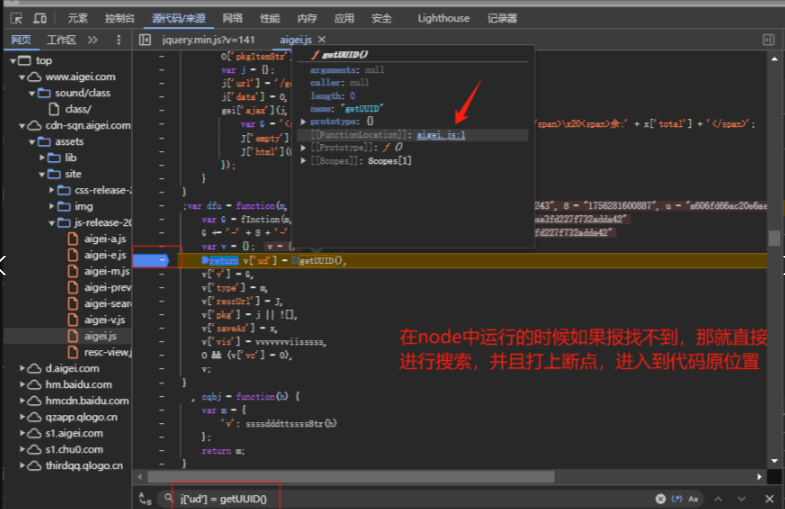Screen dimensions: 785x509
Task: Expand the qzapp.qlogo.cn domain
Action: pyautogui.click(x=22, y=417)
